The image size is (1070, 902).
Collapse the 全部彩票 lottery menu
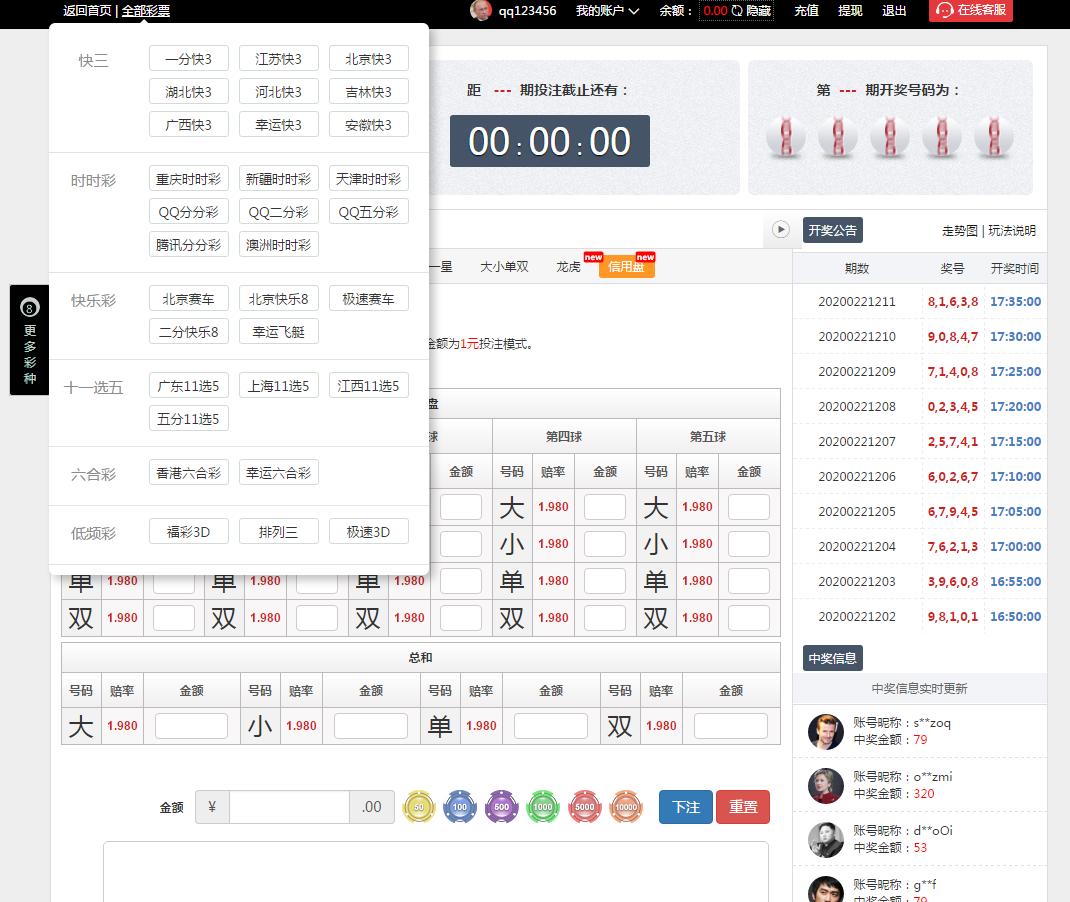(x=146, y=11)
